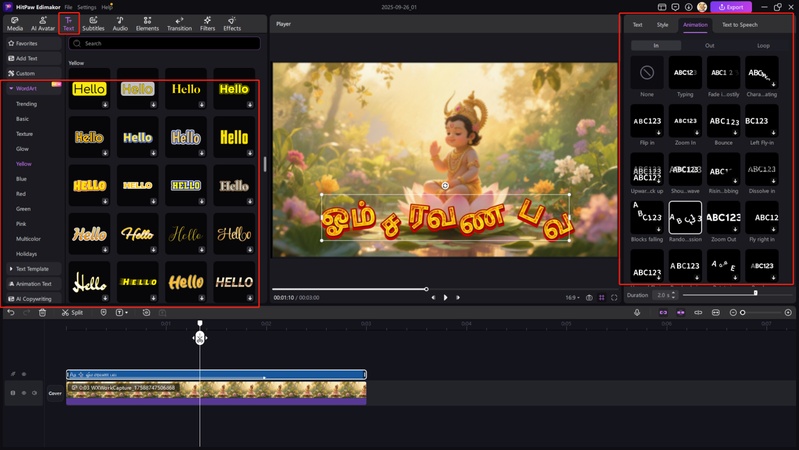
Task: Open the Transition tool
Action: pyautogui.click(x=179, y=23)
